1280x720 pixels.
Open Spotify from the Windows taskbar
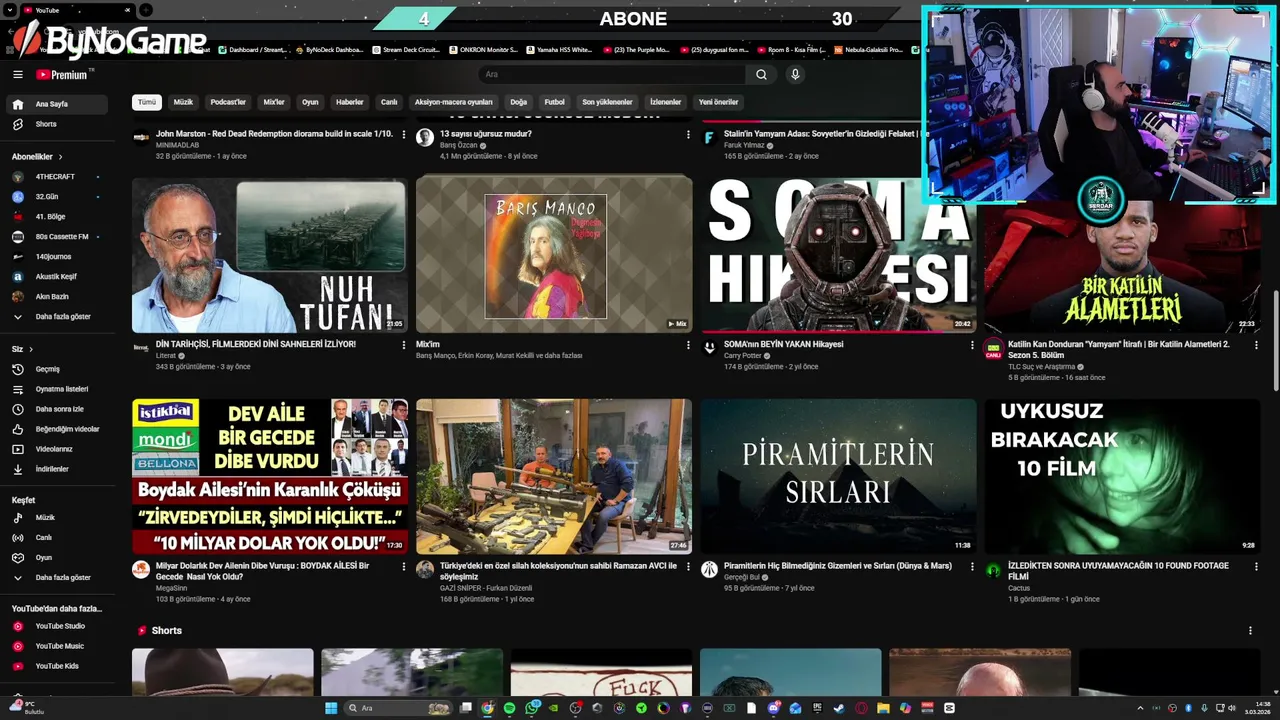[509, 708]
